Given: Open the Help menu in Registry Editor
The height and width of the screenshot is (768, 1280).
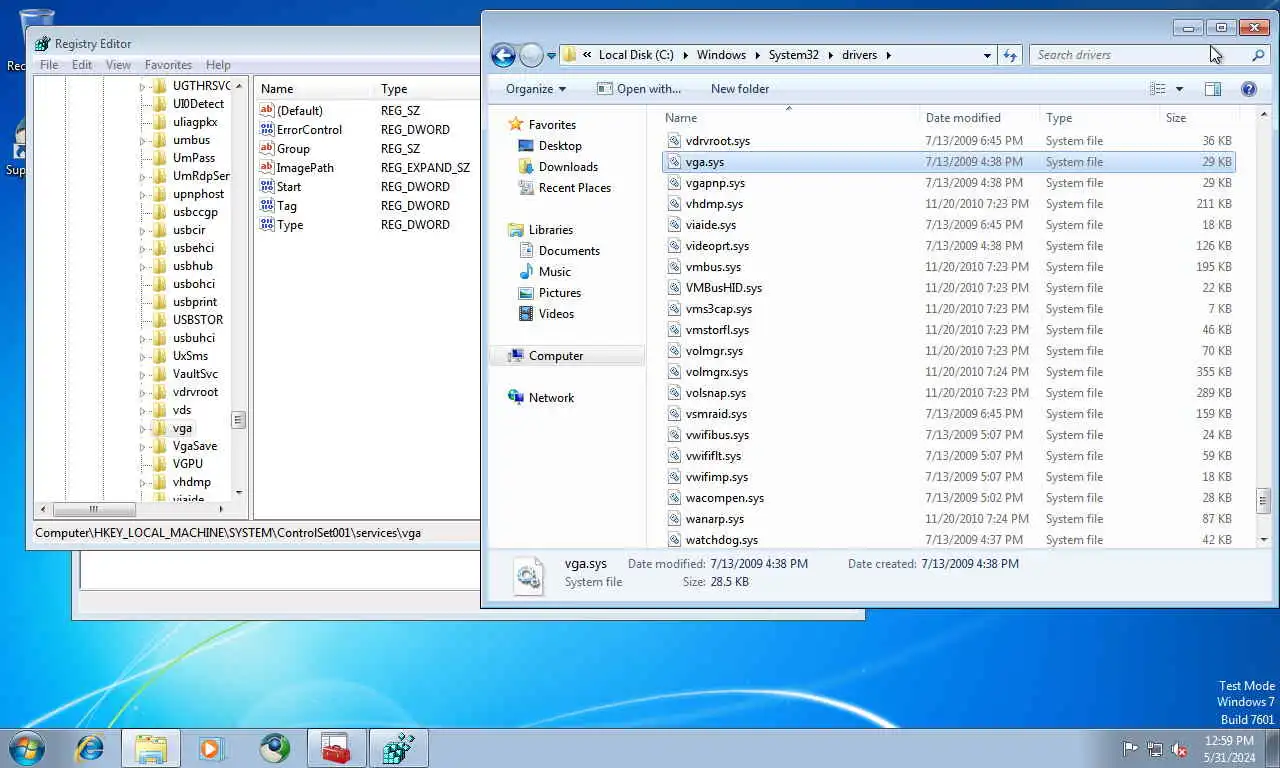Looking at the screenshot, I should (x=218, y=65).
